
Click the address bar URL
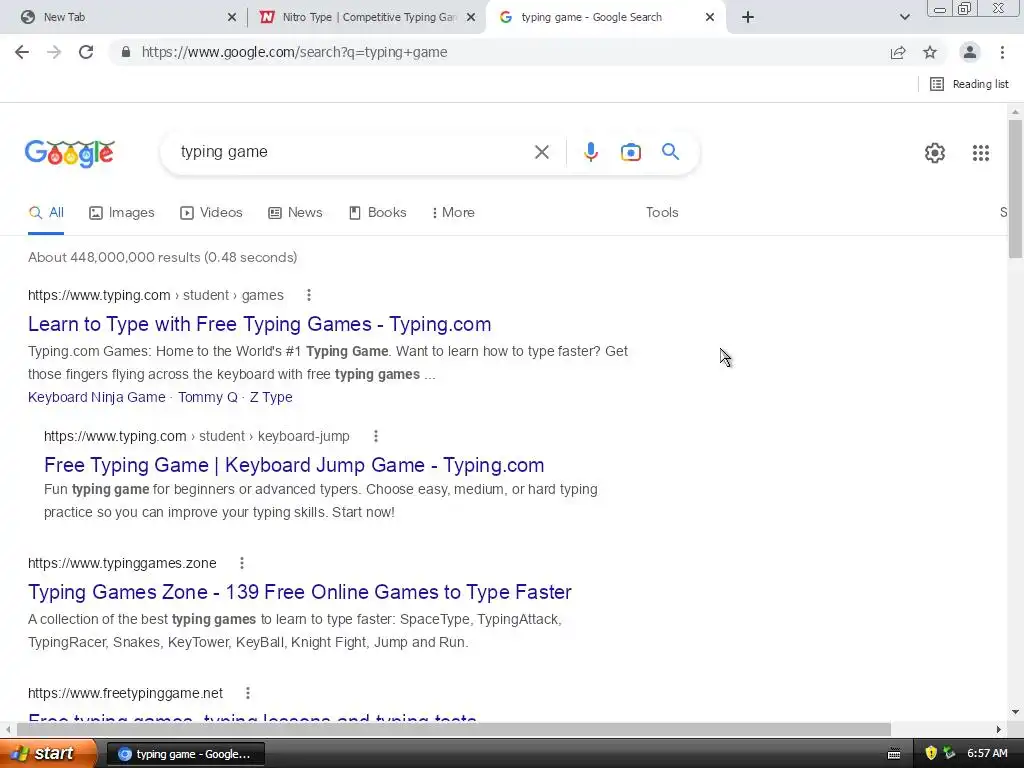(295, 52)
